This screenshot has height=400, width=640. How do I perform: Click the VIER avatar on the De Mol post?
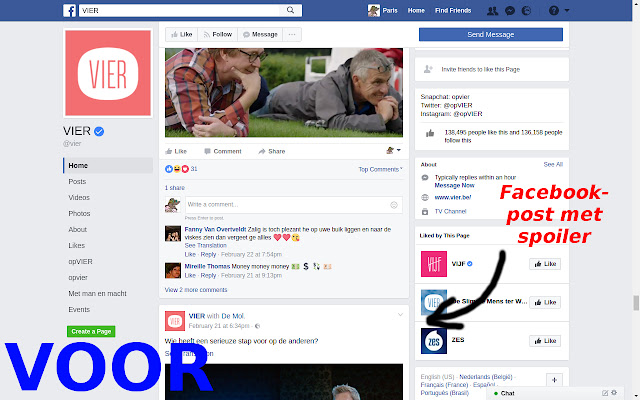point(175,321)
